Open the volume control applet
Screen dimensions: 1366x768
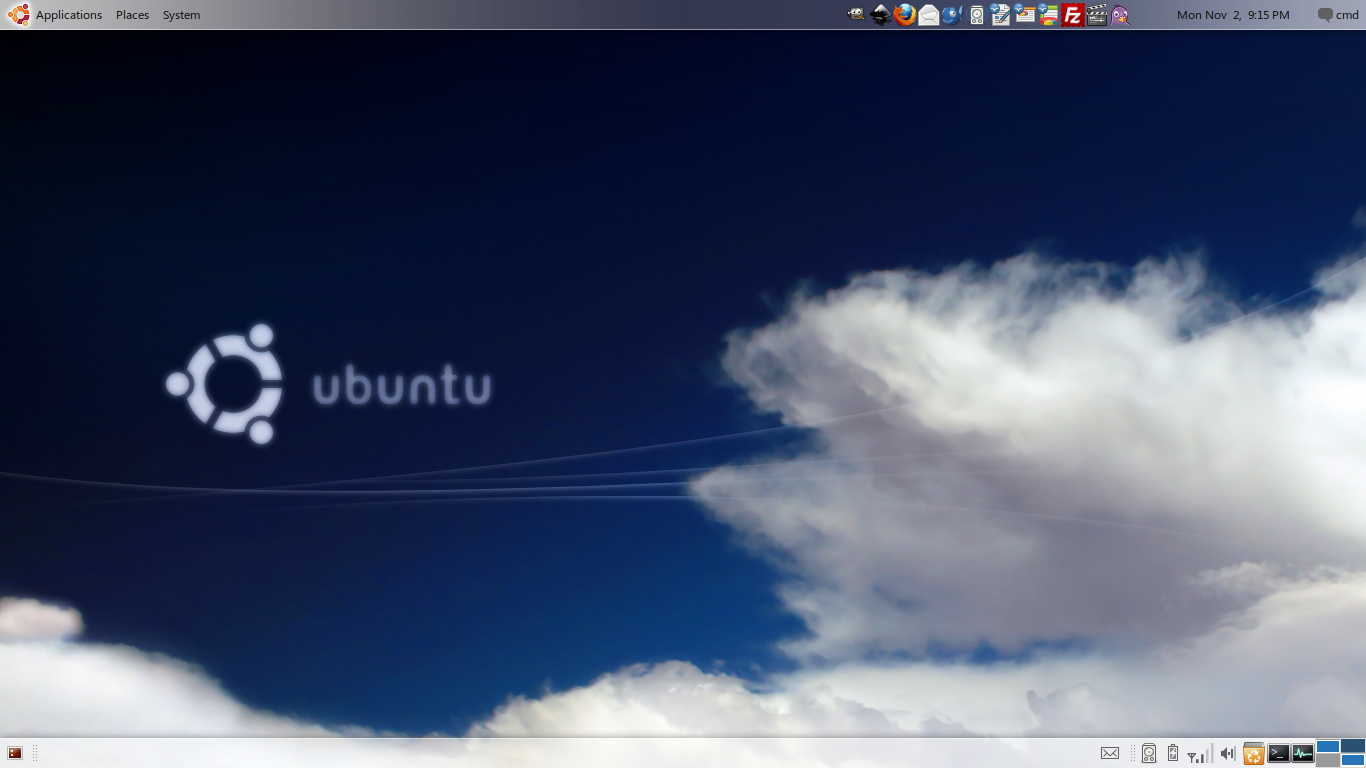1228,753
